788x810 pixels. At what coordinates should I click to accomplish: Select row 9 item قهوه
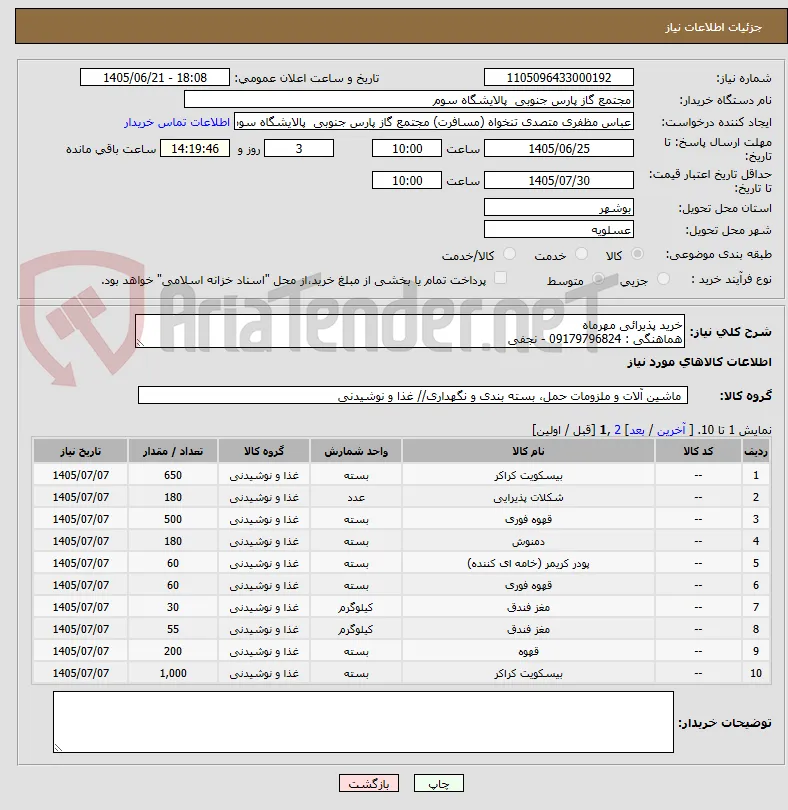click(x=528, y=651)
